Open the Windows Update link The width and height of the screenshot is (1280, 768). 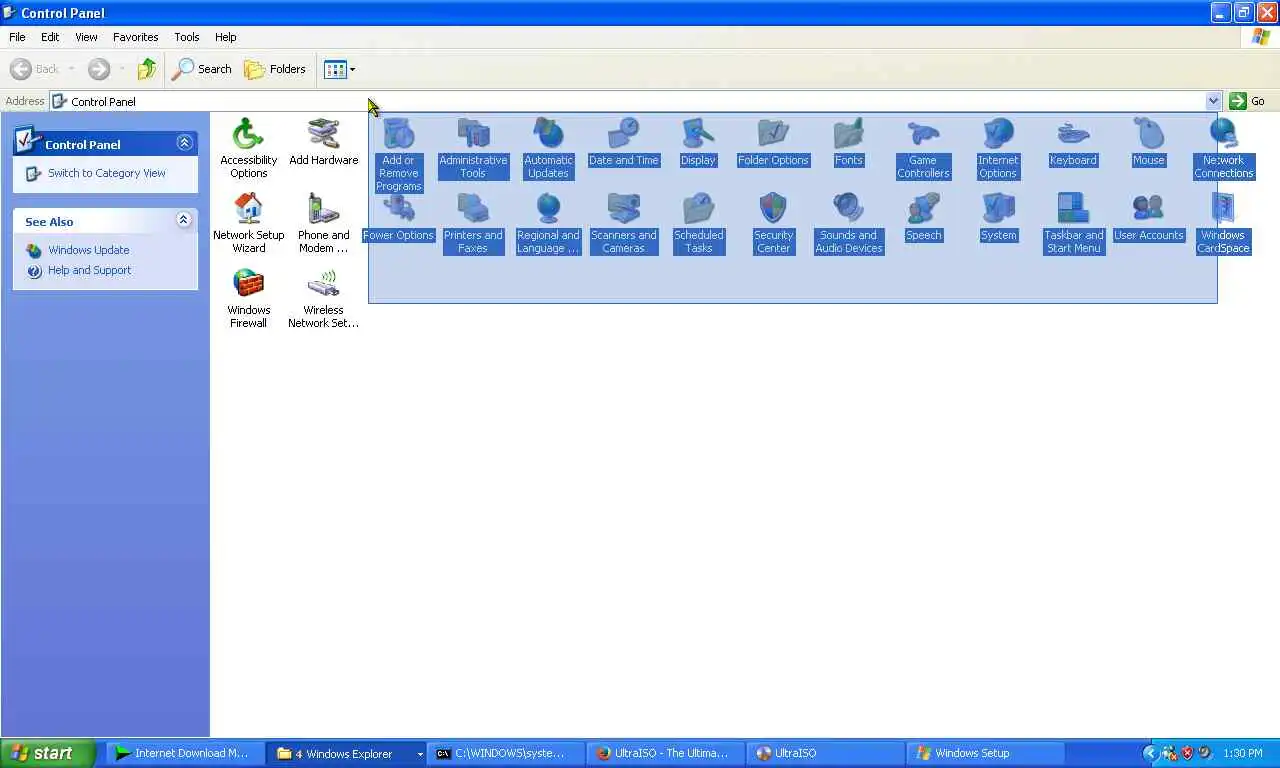tap(89, 250)
